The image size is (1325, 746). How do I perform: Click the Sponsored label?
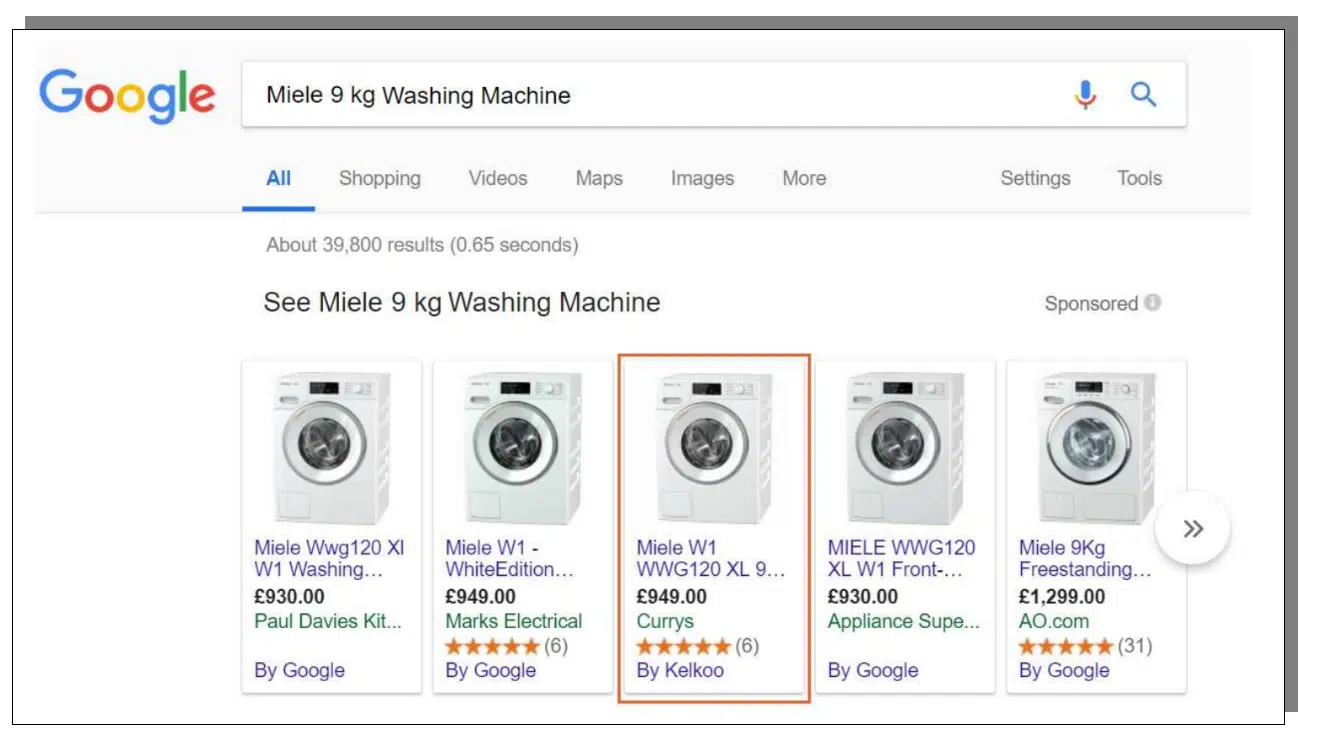pos(1091,303)
